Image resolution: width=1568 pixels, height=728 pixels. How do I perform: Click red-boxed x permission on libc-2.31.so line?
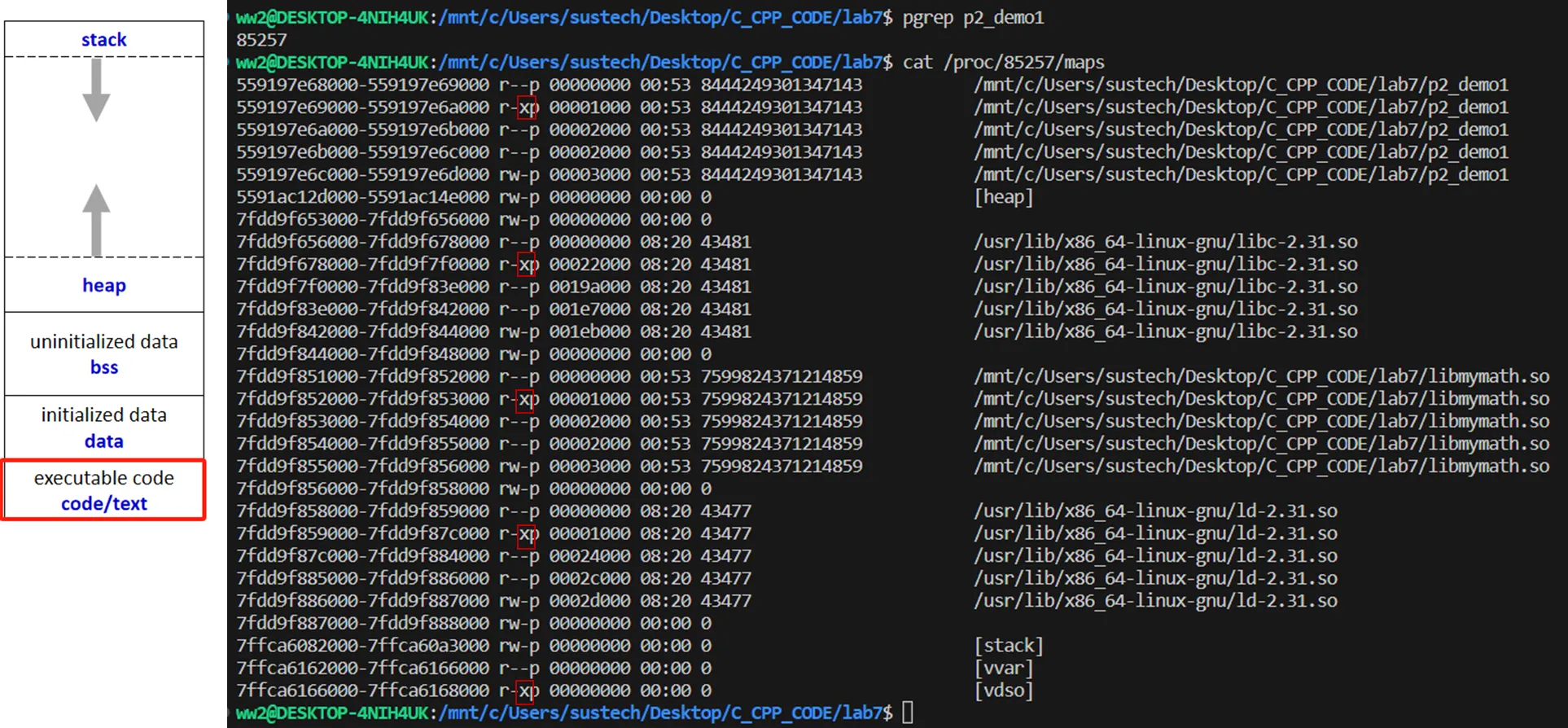point(526,265)
